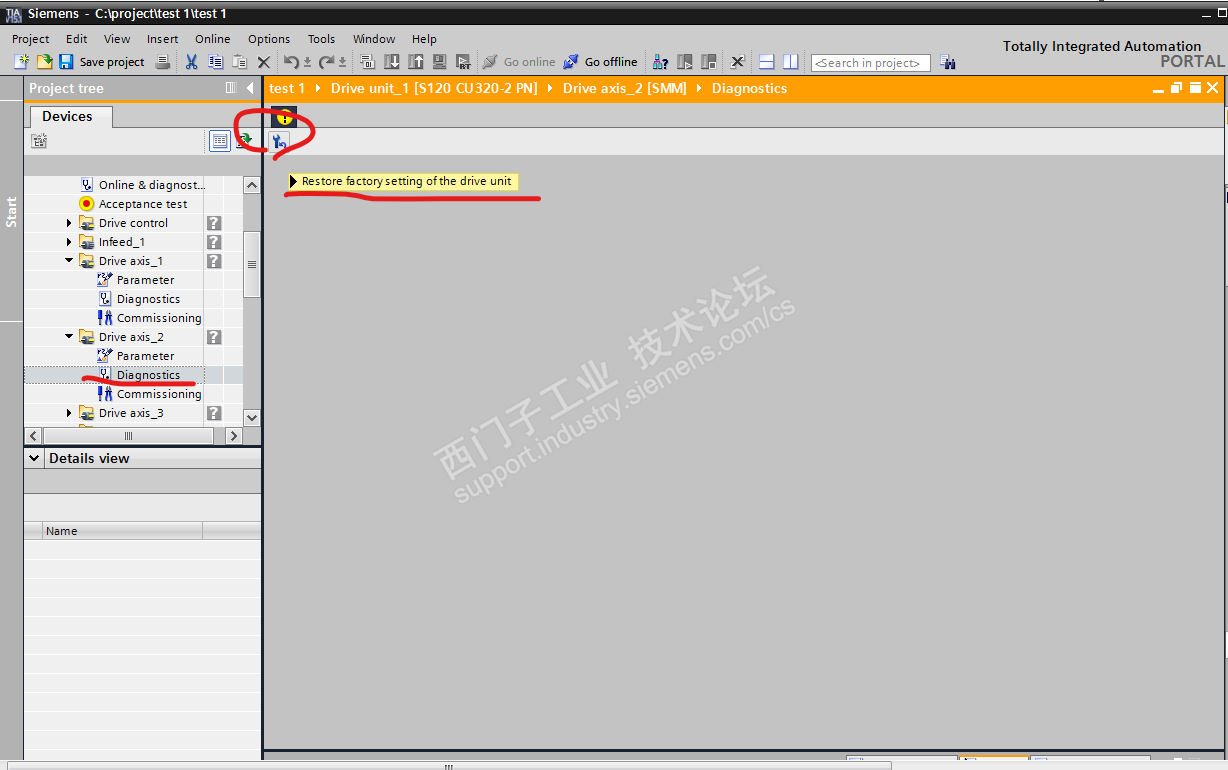Click the Project tree column layout icon
This screenshot has height=770, width=1228.
[x=231, y=88]
